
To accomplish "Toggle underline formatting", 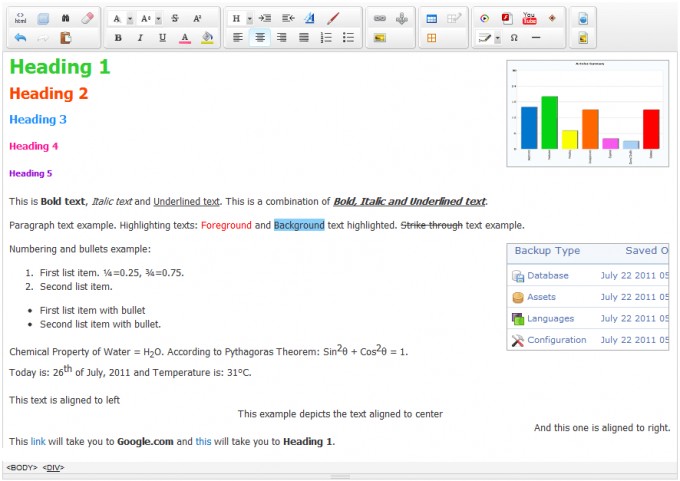I will point(163,38).
